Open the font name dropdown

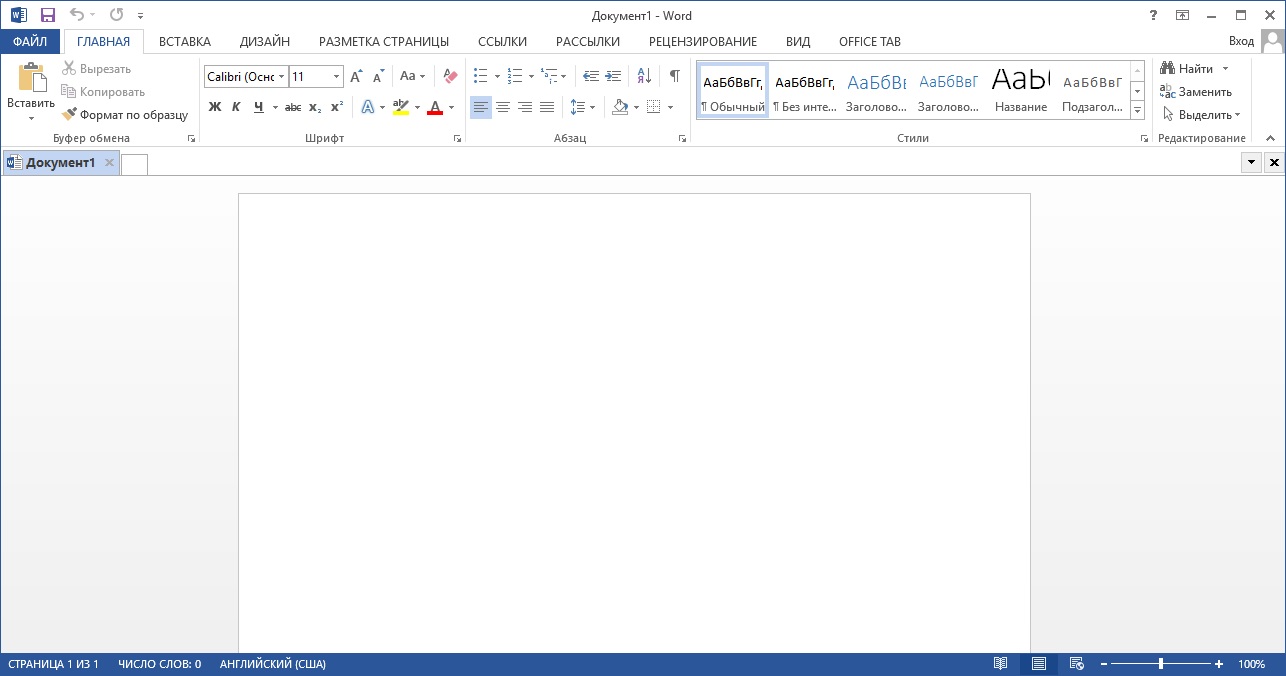(281, 76)
